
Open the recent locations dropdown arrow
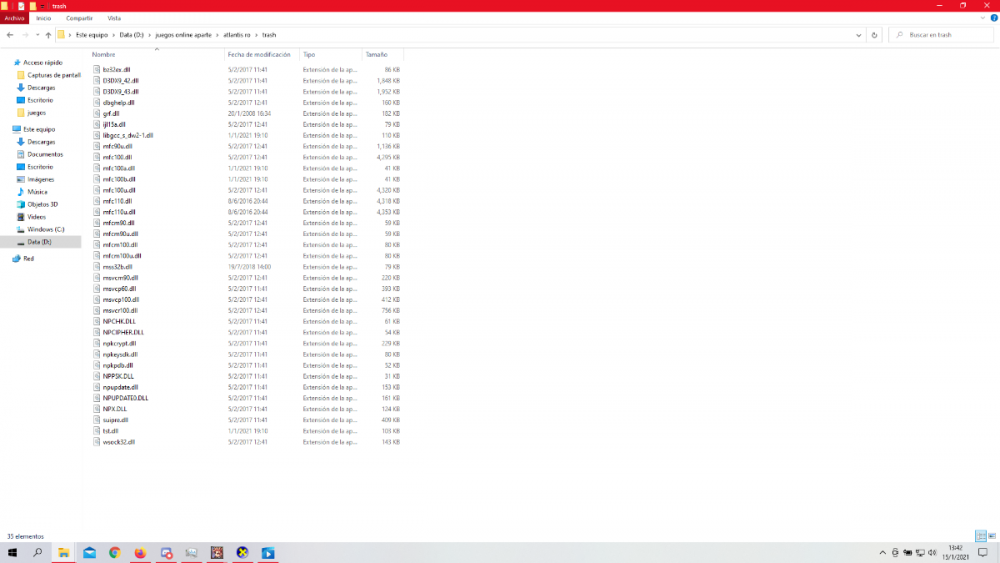[x=36, y=35]
